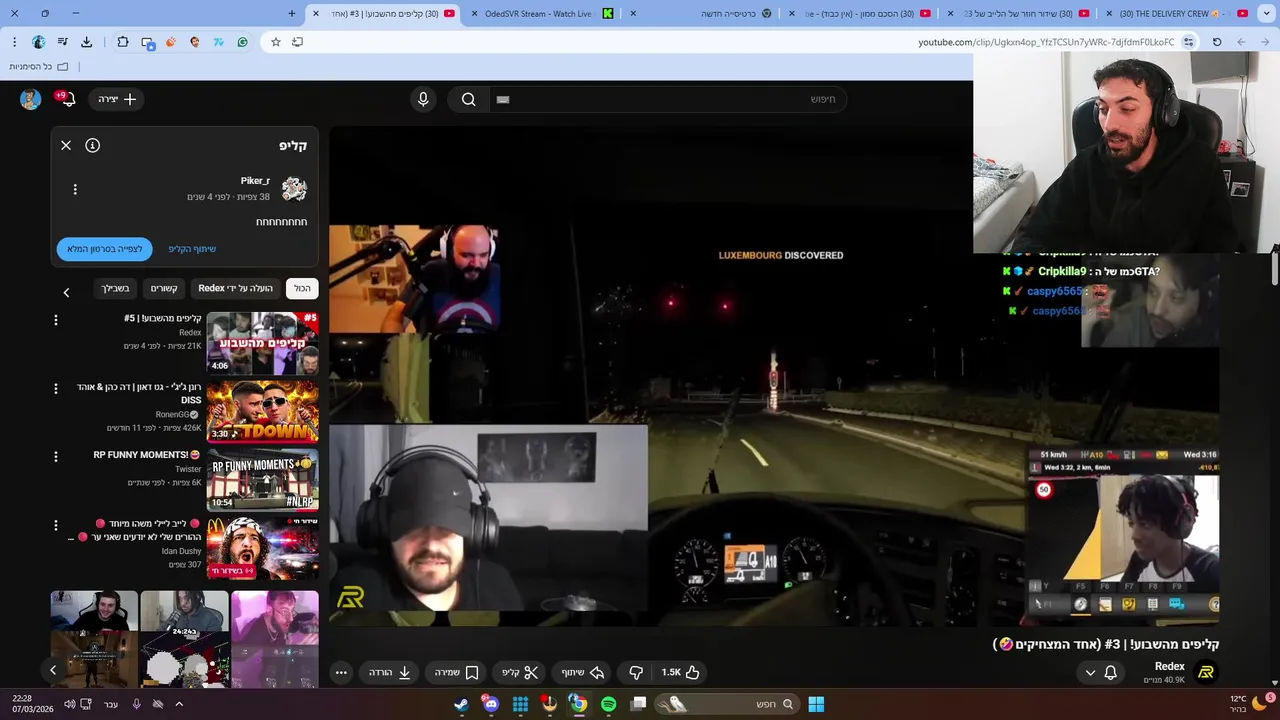
Task: Open the Chrome tab search dropdown
Action: point(1265,13)
